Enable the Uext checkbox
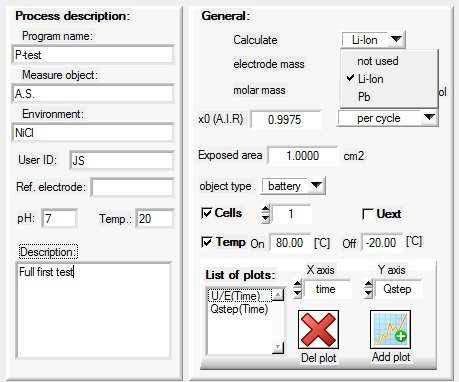This screenshot has width=459, height=382. (x=367, y=214)
